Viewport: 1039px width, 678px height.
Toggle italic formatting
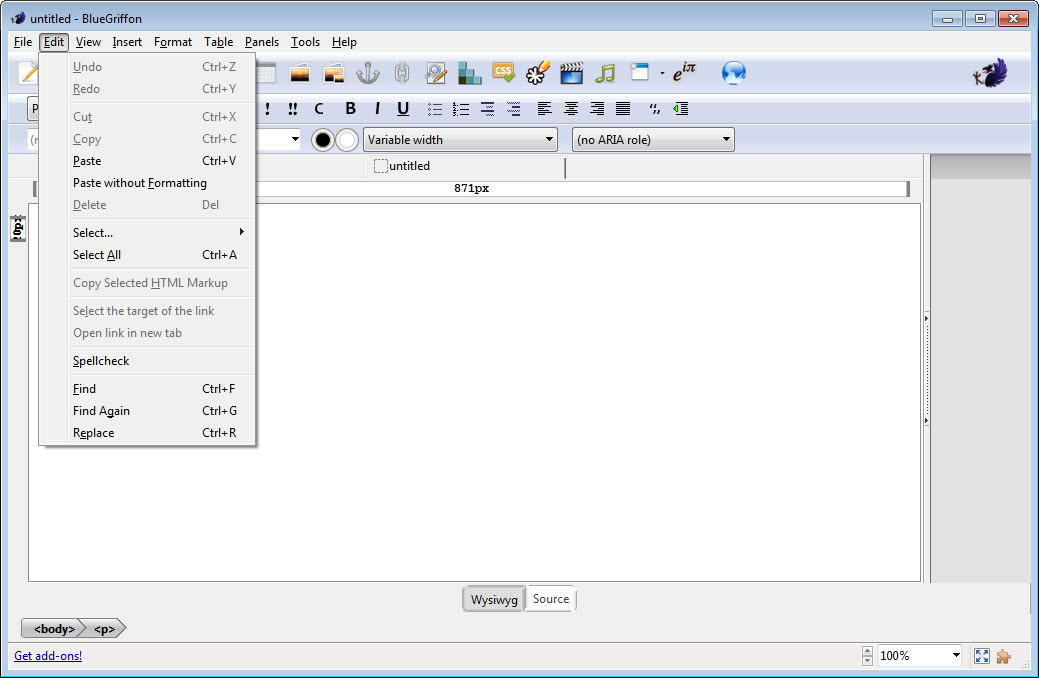click(377, 109)
